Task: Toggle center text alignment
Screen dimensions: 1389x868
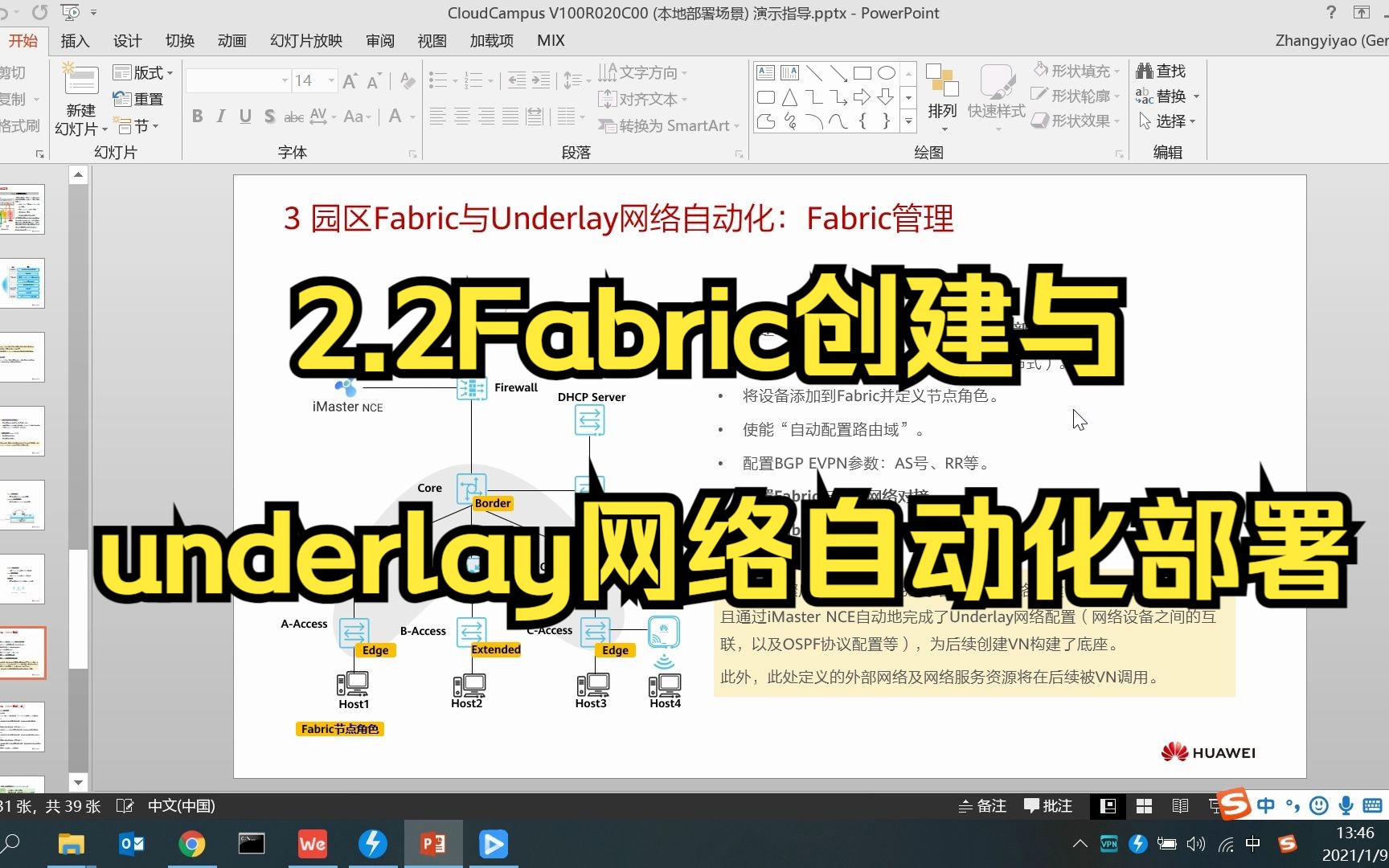Action: coord(462,117)
